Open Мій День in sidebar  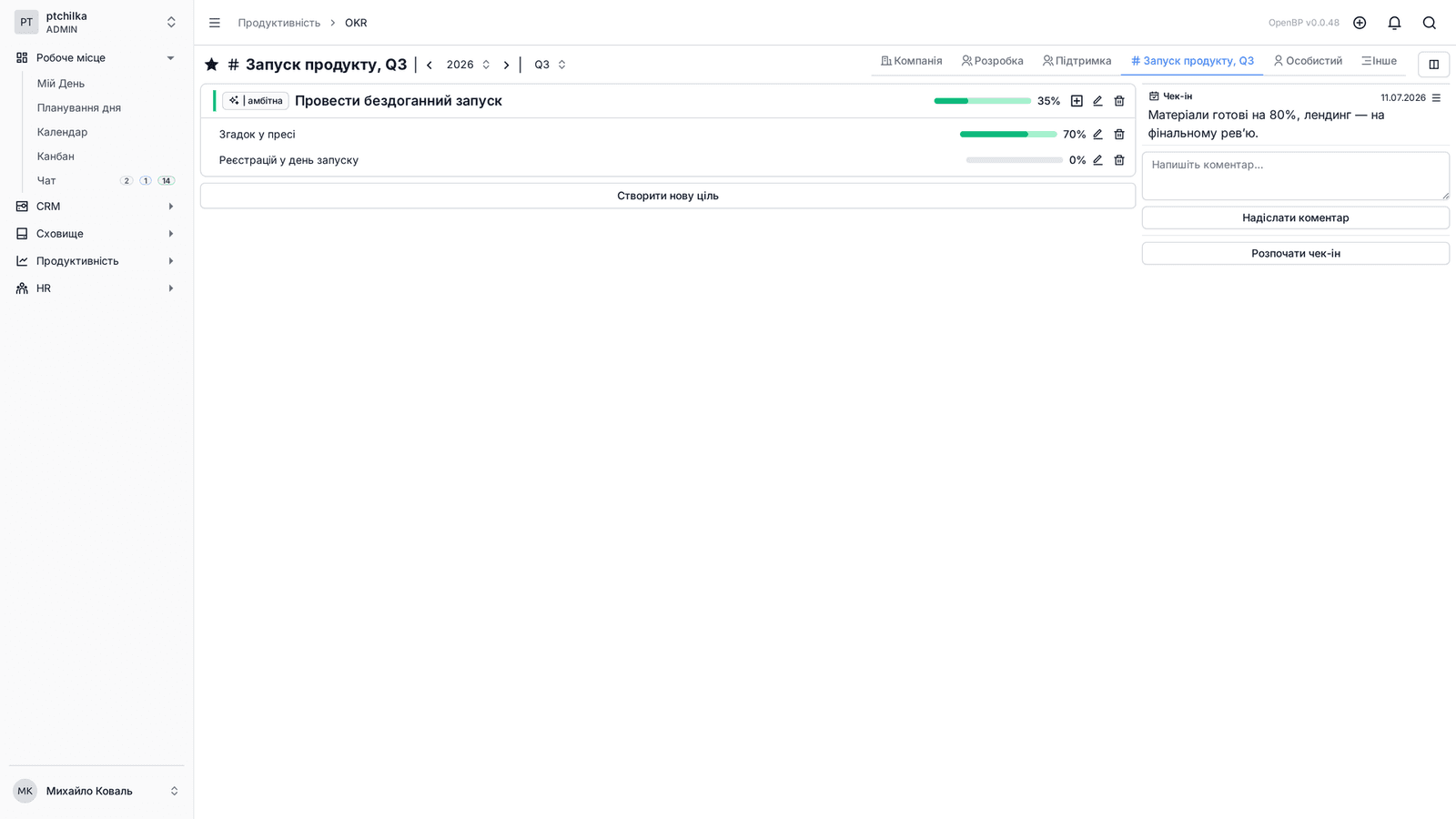tap(61, 84)
